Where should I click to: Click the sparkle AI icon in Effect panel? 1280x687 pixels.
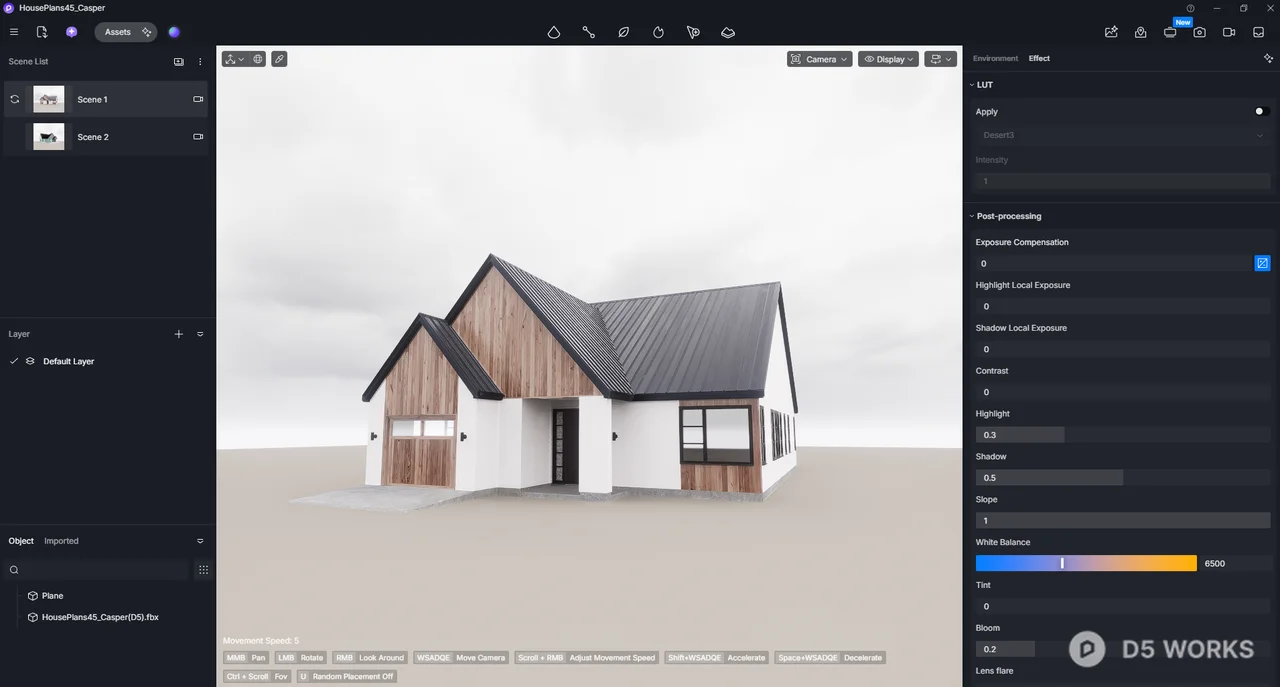point(1268,58)
